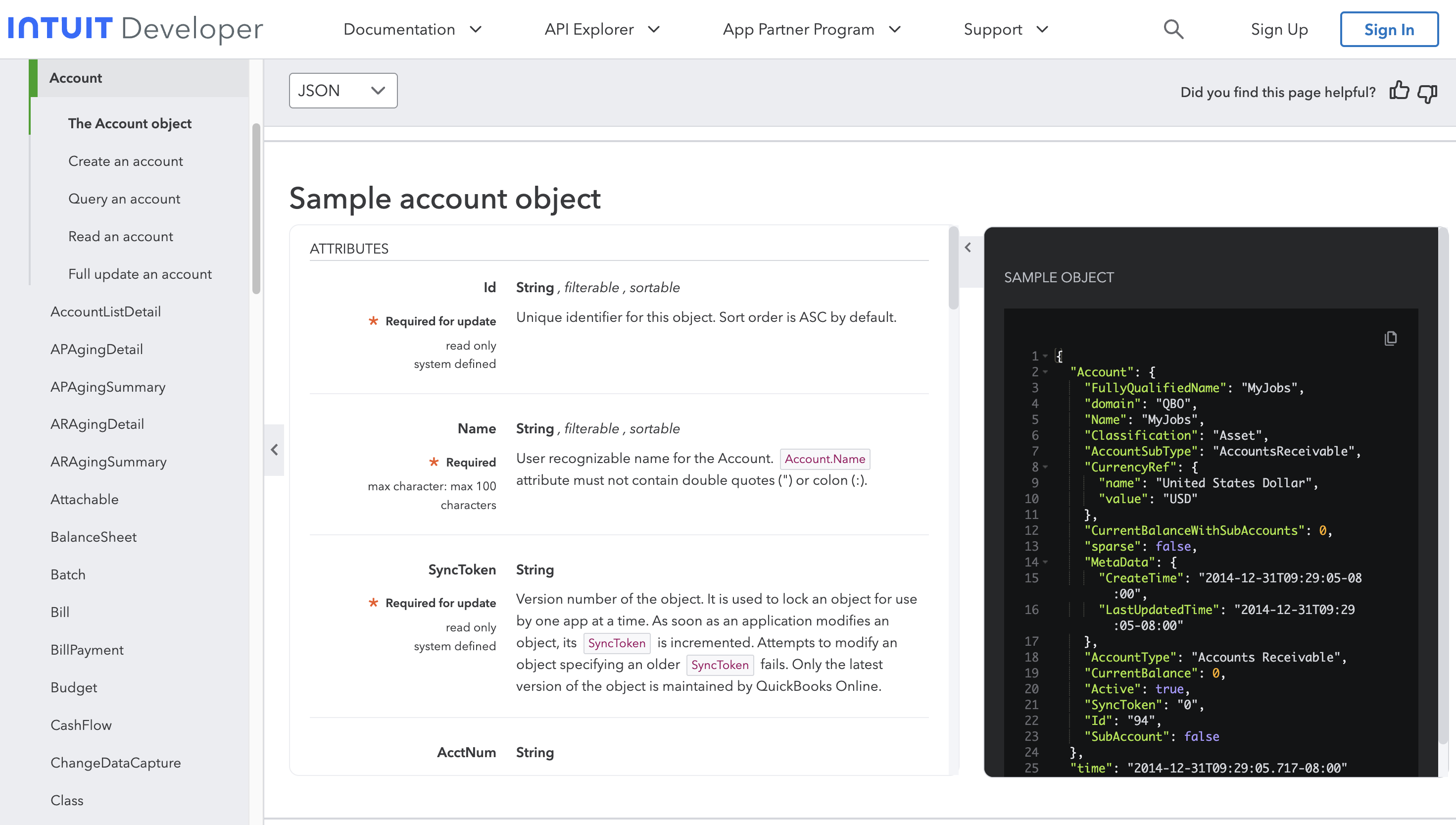Open Class in sidebar
The height and width of the screenshot is (825, 1456).
point(67,801)
